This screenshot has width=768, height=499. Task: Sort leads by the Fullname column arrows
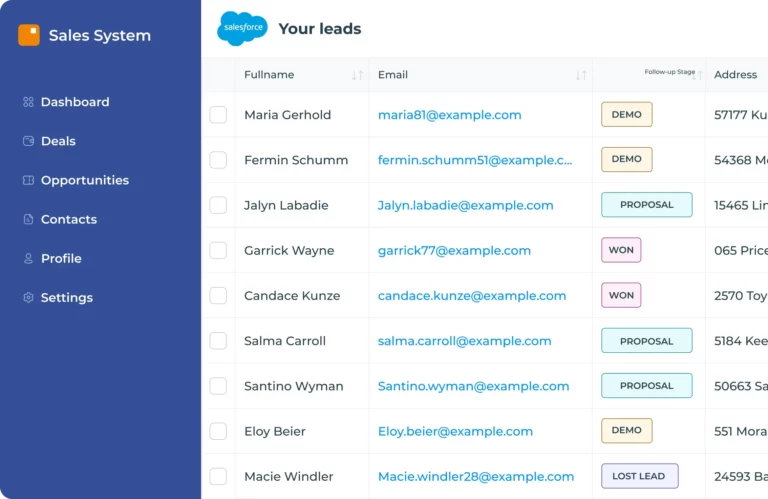357,75
